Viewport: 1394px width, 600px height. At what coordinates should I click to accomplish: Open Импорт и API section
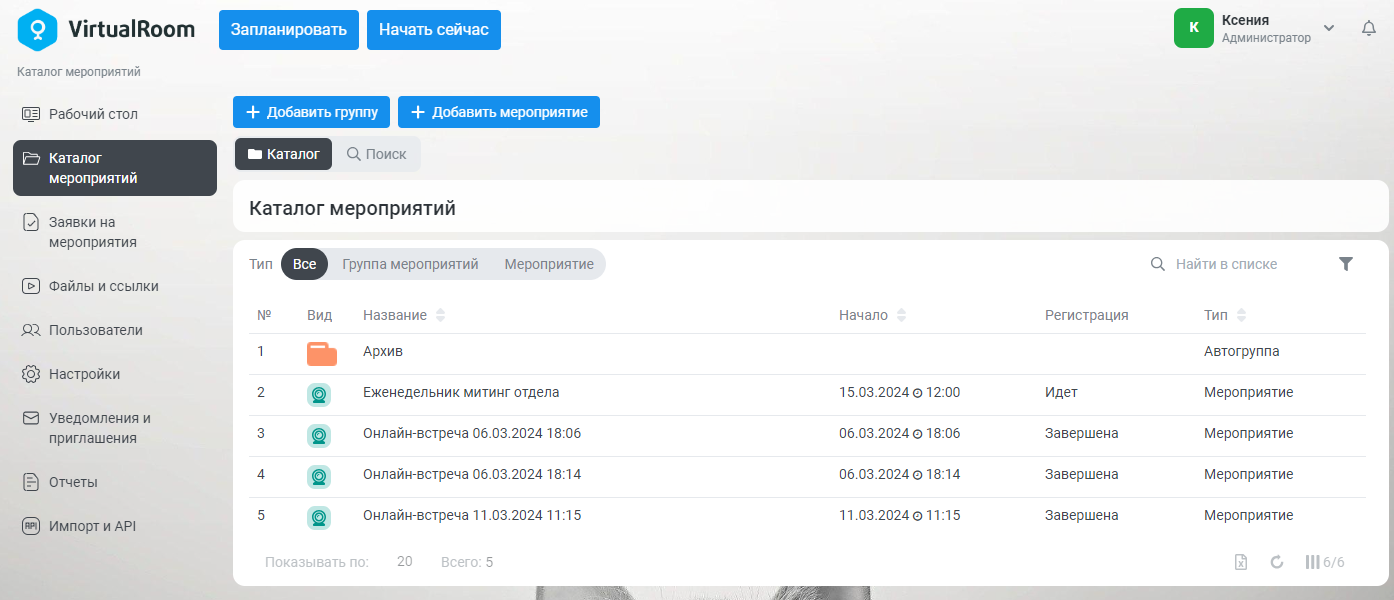tap(115, 526)
